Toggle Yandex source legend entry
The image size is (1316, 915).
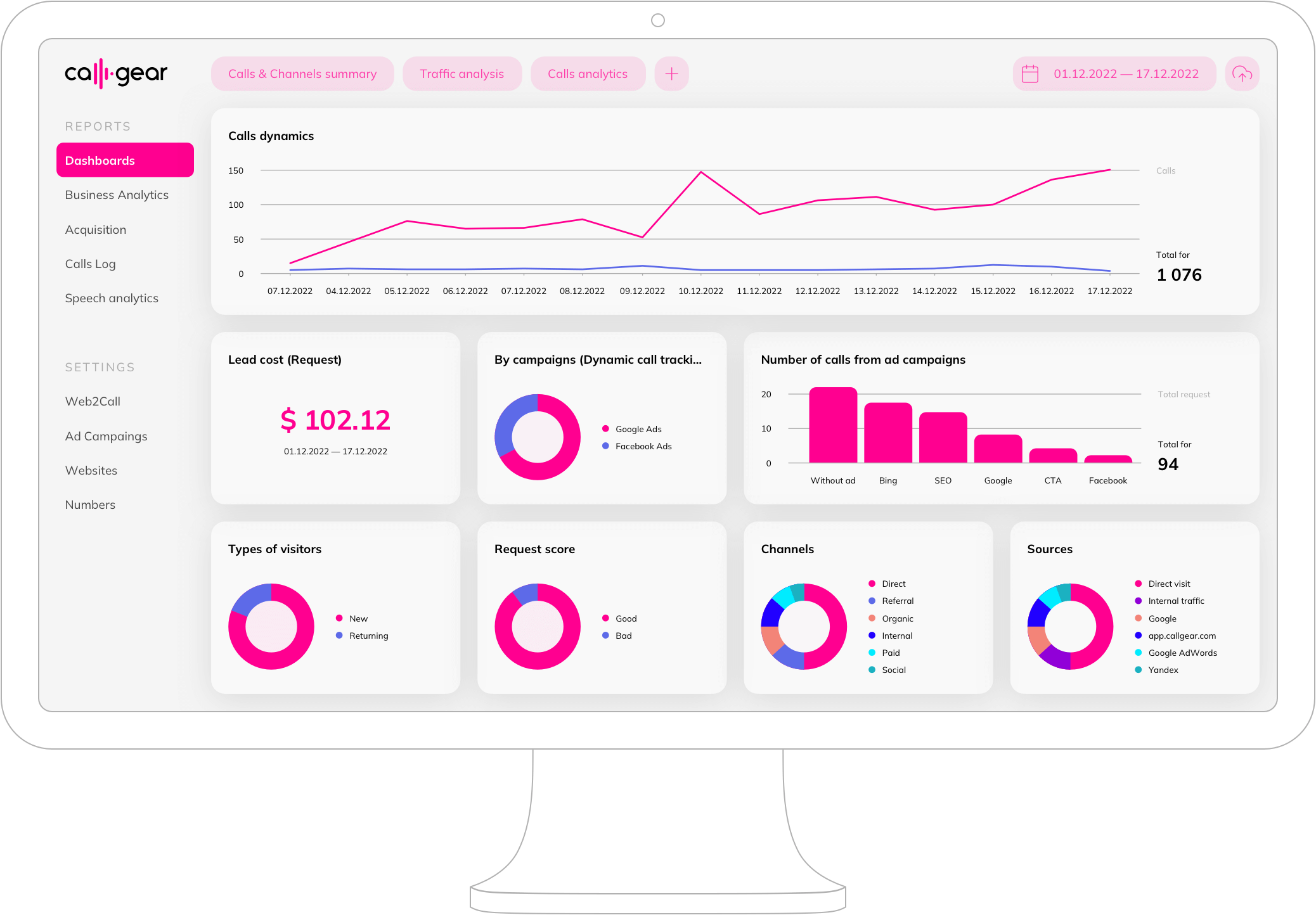1163,670
